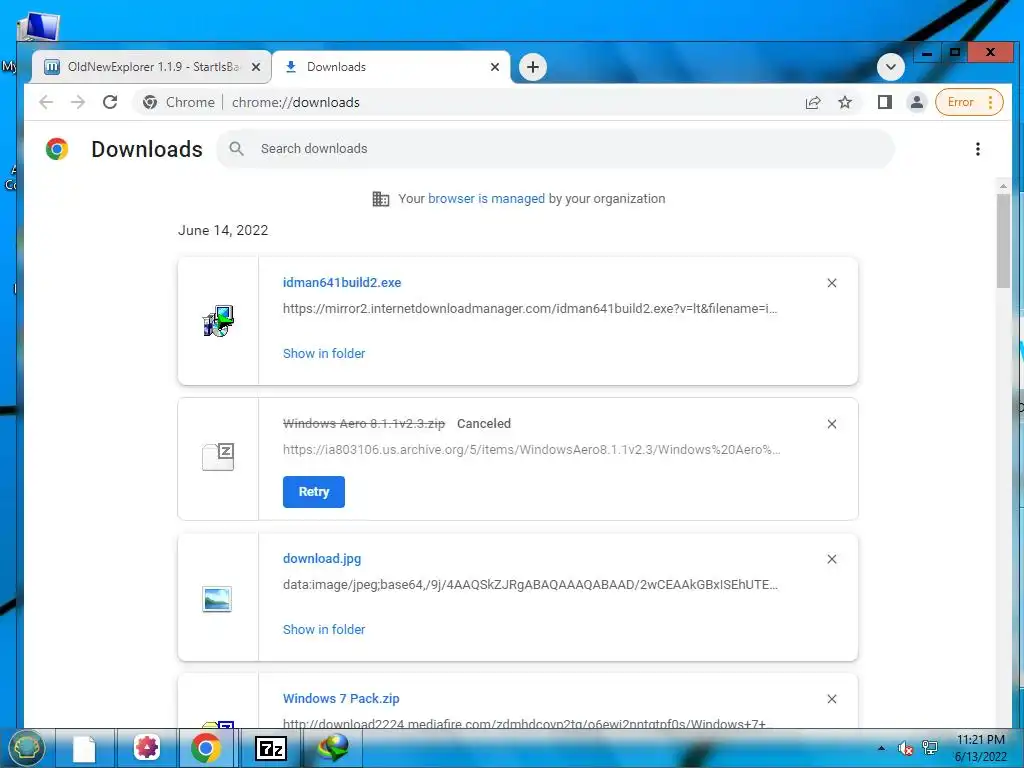Click the Chrome site info icon
Image resolution: width=1024 pixels, height=768 pixels.
[x=150, y=103]
